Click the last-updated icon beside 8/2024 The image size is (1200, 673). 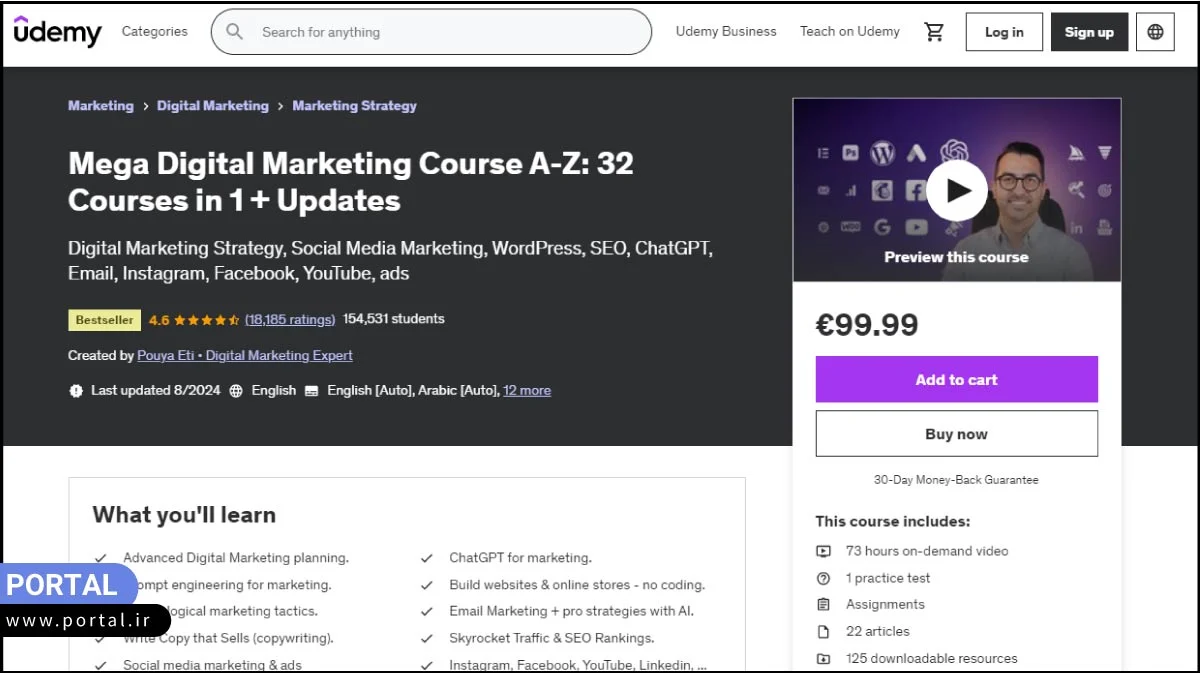(77, 390)
